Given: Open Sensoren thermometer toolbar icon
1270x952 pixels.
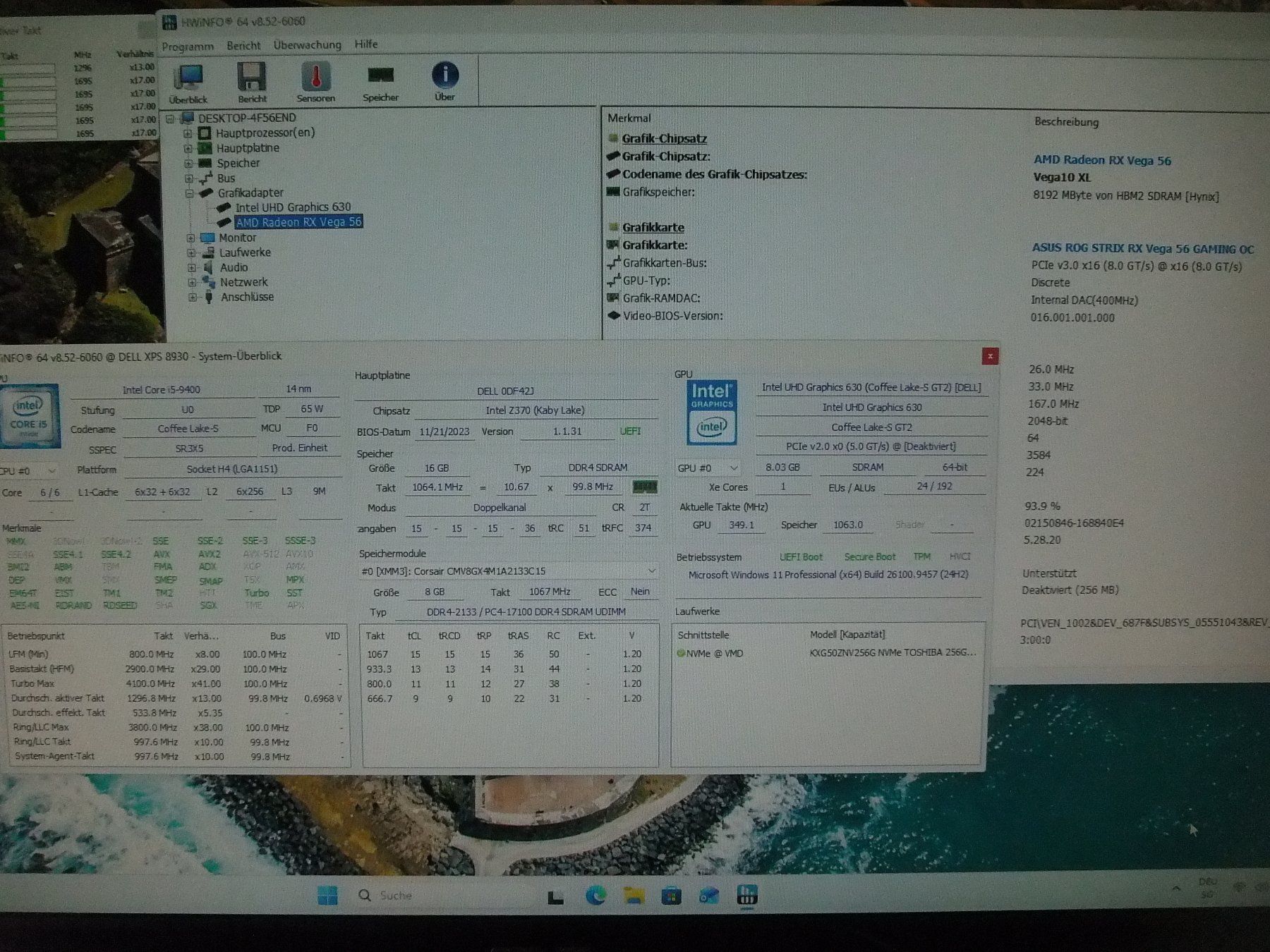Looking at the screenshot, I should (315, 83).
